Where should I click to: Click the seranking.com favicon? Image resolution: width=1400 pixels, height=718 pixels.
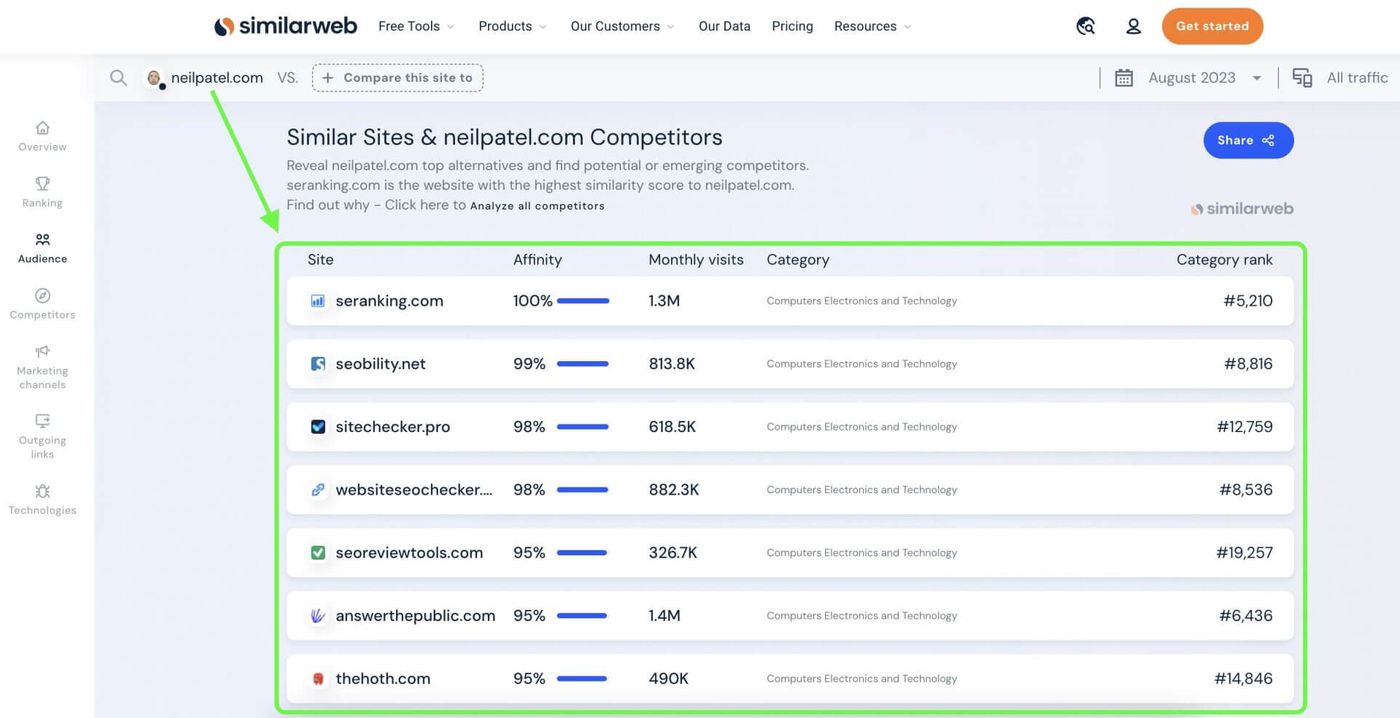(x=318, y=301)
